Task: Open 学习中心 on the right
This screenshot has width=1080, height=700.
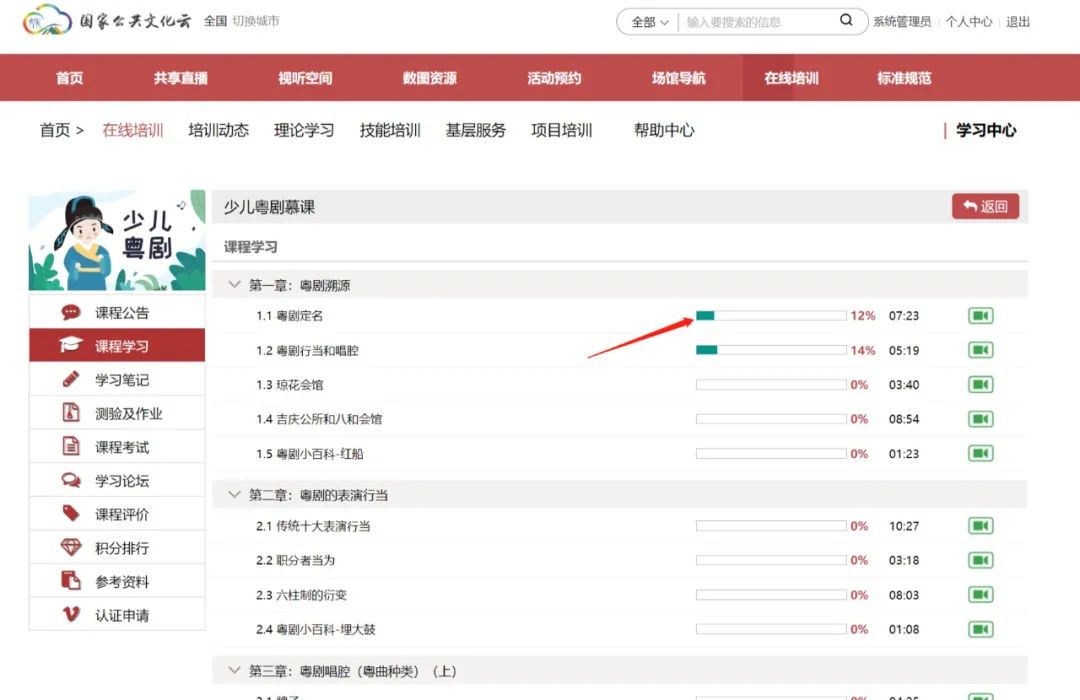Action: point(986,130)
